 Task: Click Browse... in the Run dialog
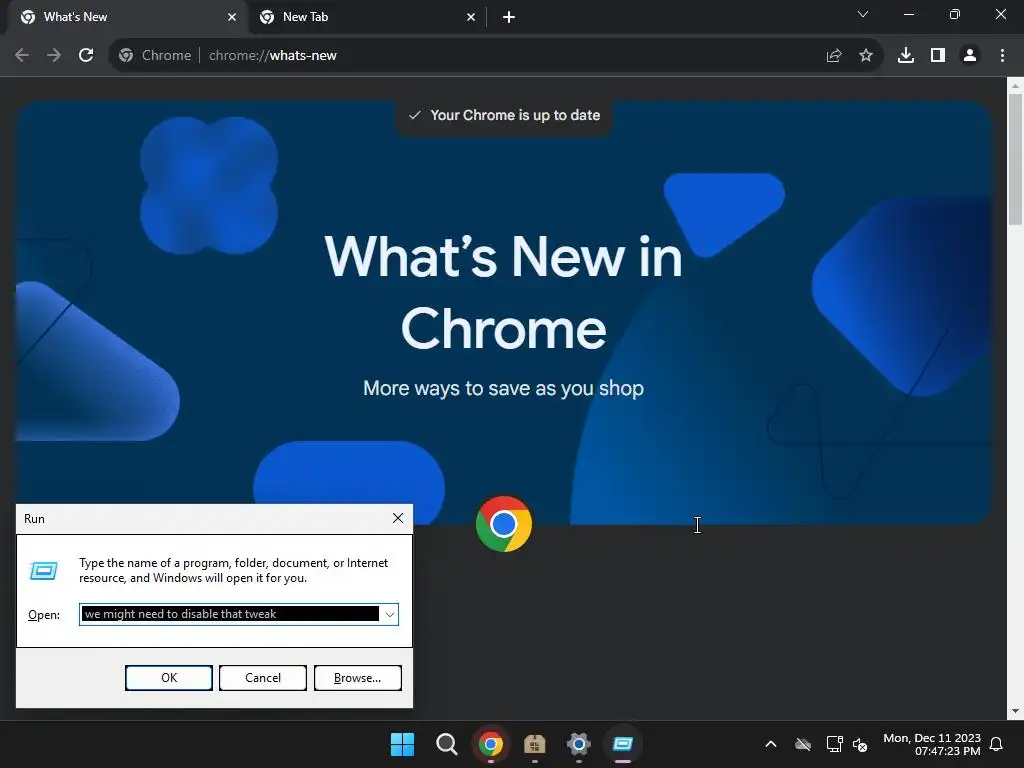pyautogui.click(x=357, y=678)
